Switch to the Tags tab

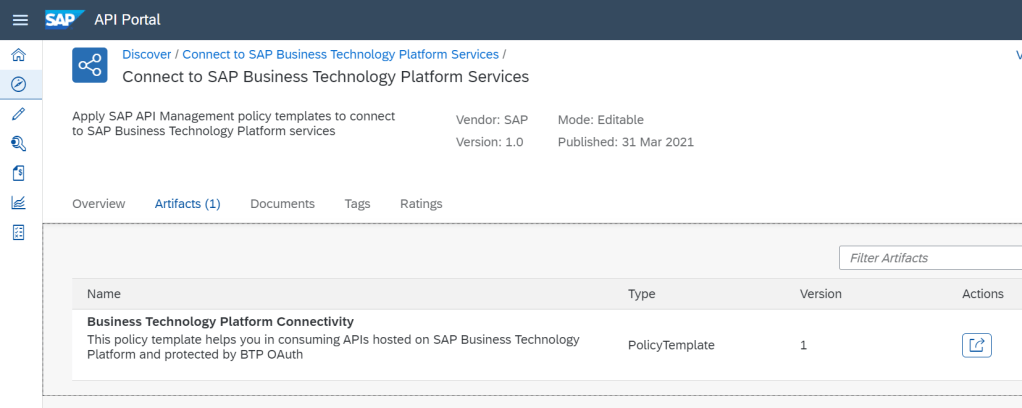tap(357, 204)
